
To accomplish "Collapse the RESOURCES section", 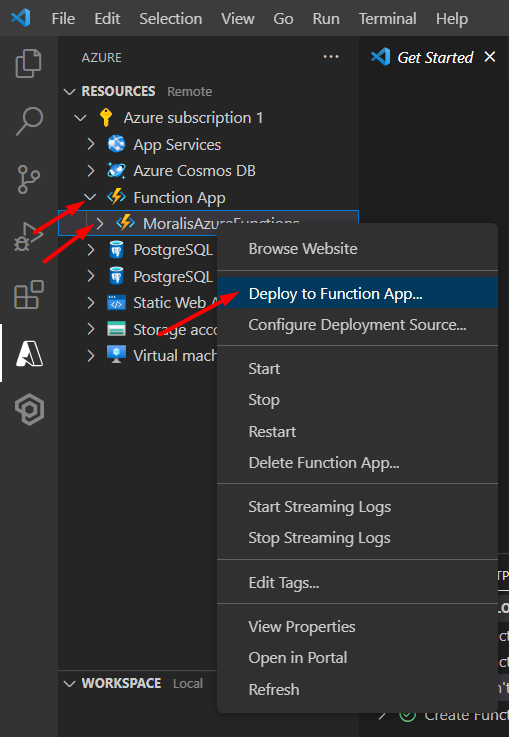I will pos(70,91).
